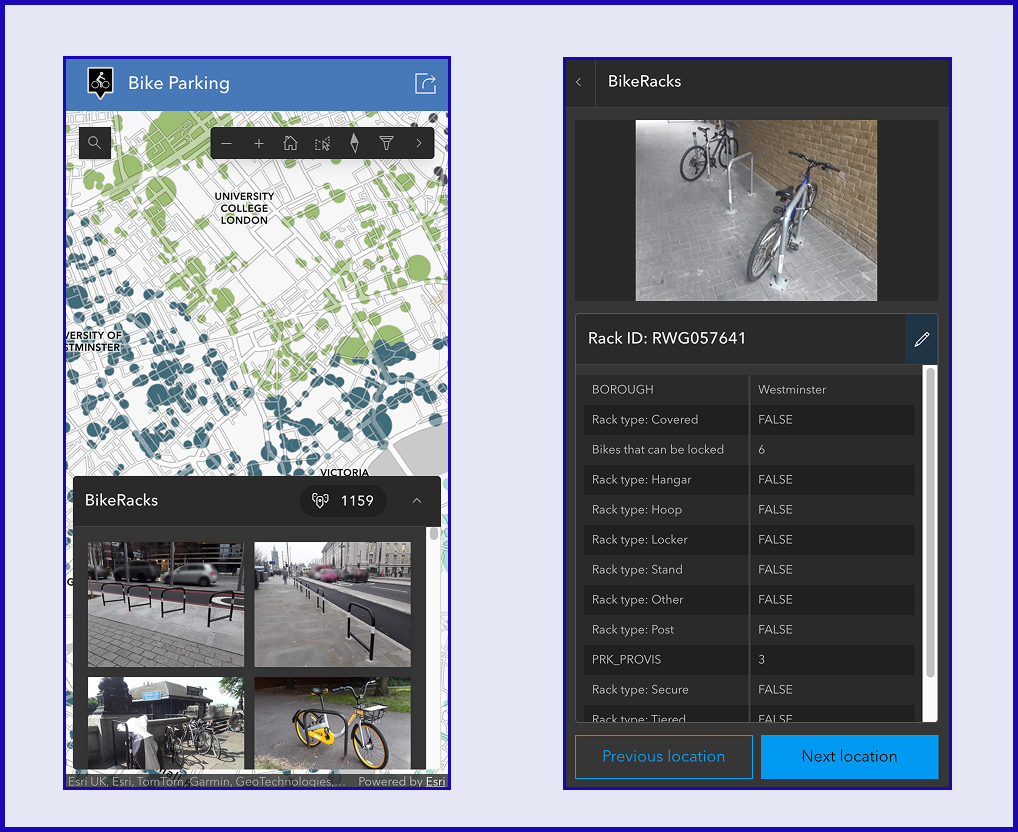Click the compass orientation icon

354,142
